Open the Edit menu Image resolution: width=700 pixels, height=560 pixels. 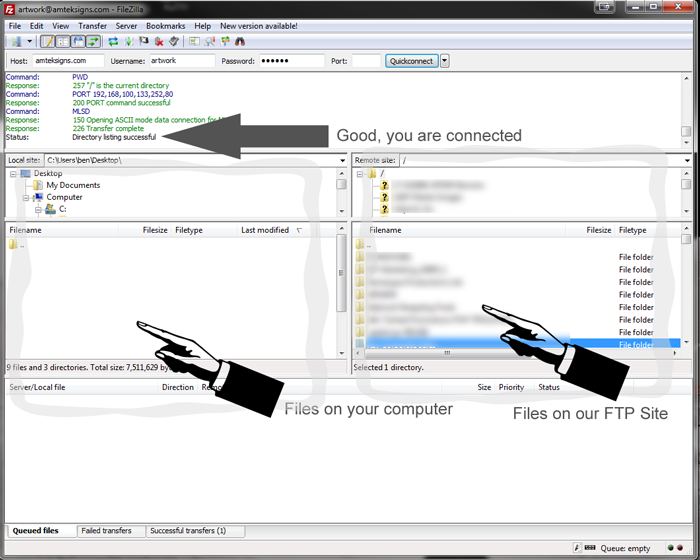[37, 26]
